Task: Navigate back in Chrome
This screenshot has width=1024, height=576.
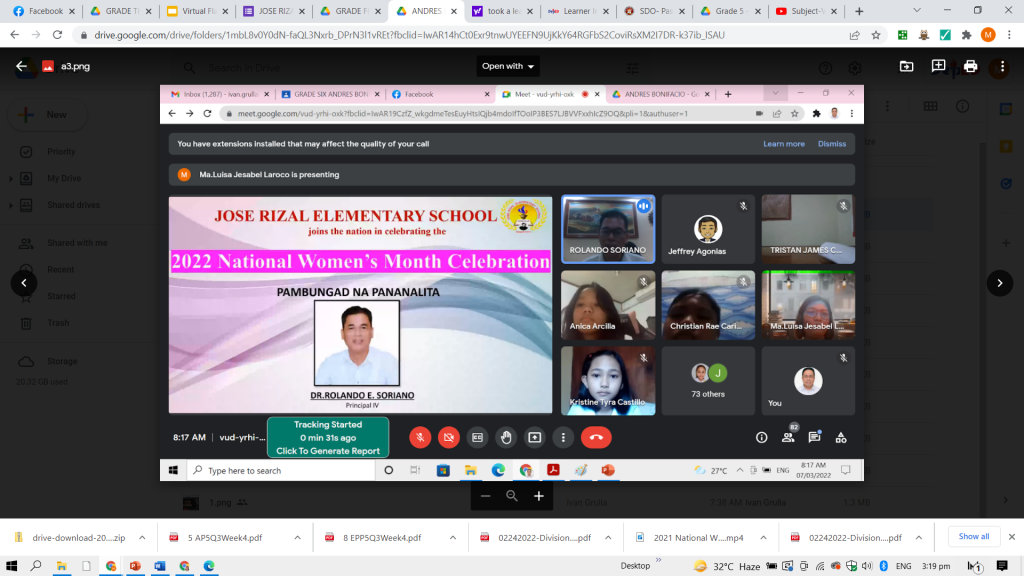Action: tap(14, 35)
